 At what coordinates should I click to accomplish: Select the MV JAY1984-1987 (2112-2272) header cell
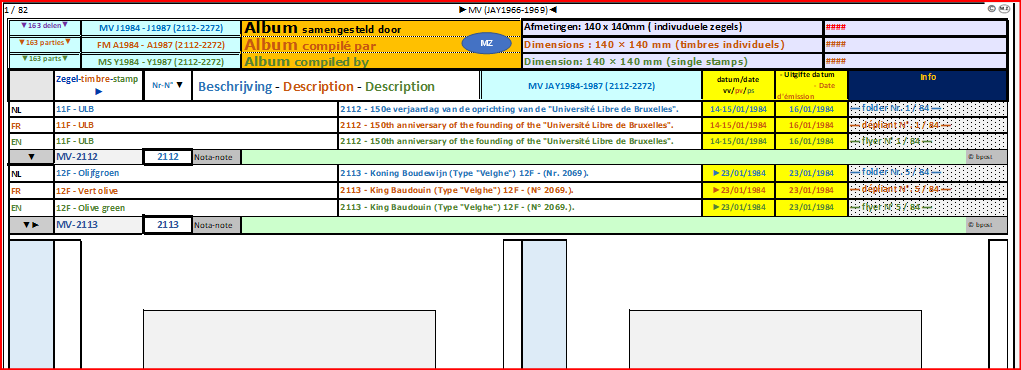(591, 85)
